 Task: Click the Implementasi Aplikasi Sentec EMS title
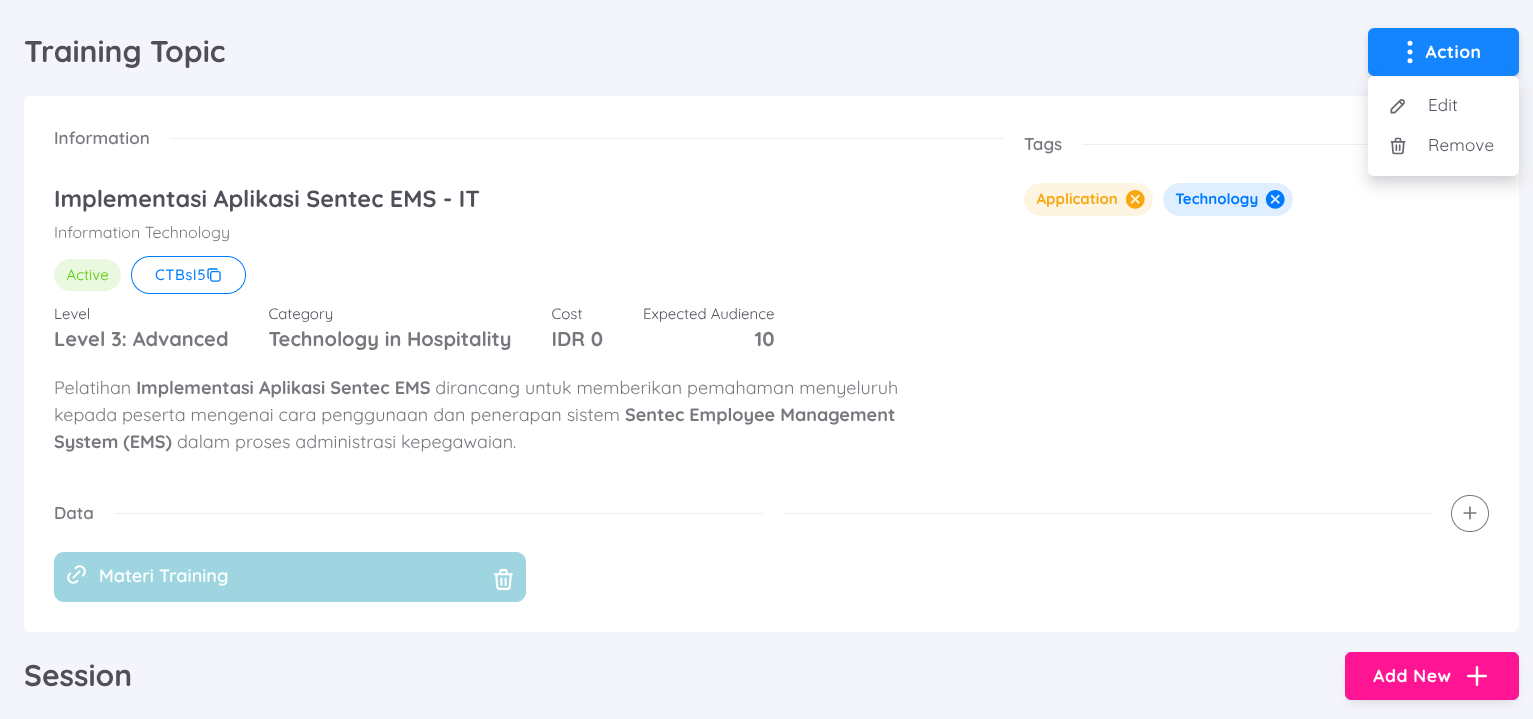pyautogui.click(x=266, y=199)
